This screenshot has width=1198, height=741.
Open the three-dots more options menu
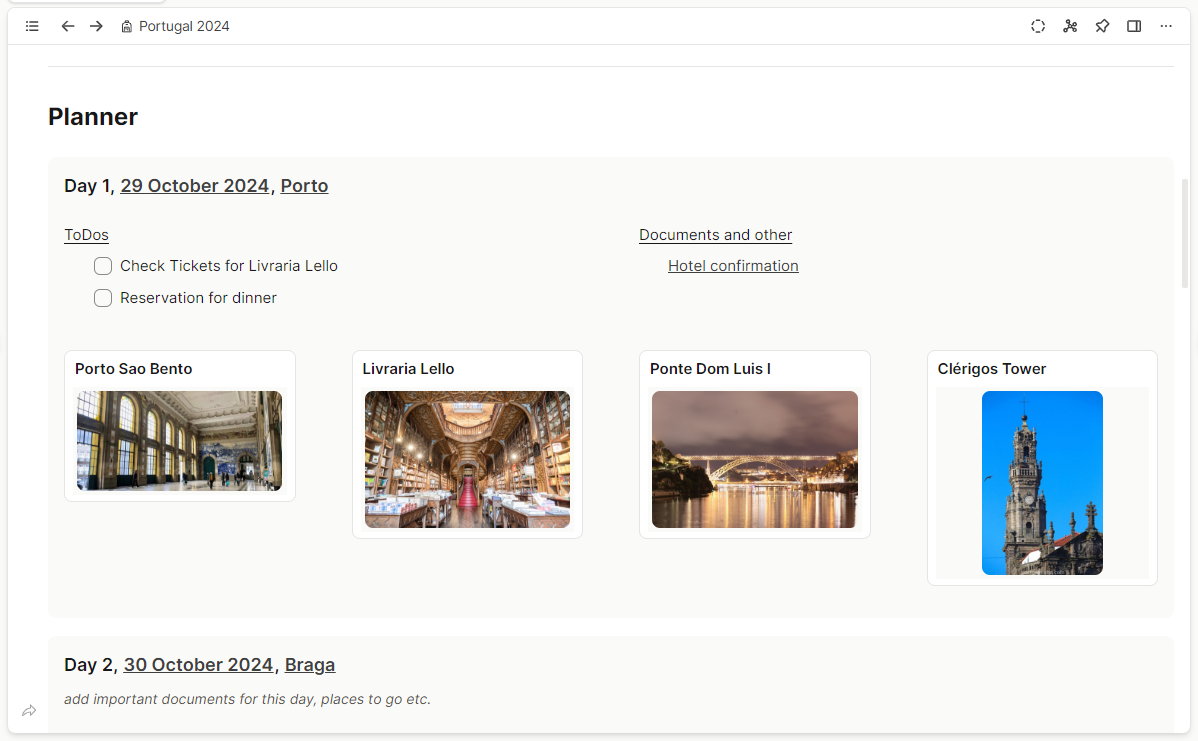1166,26
